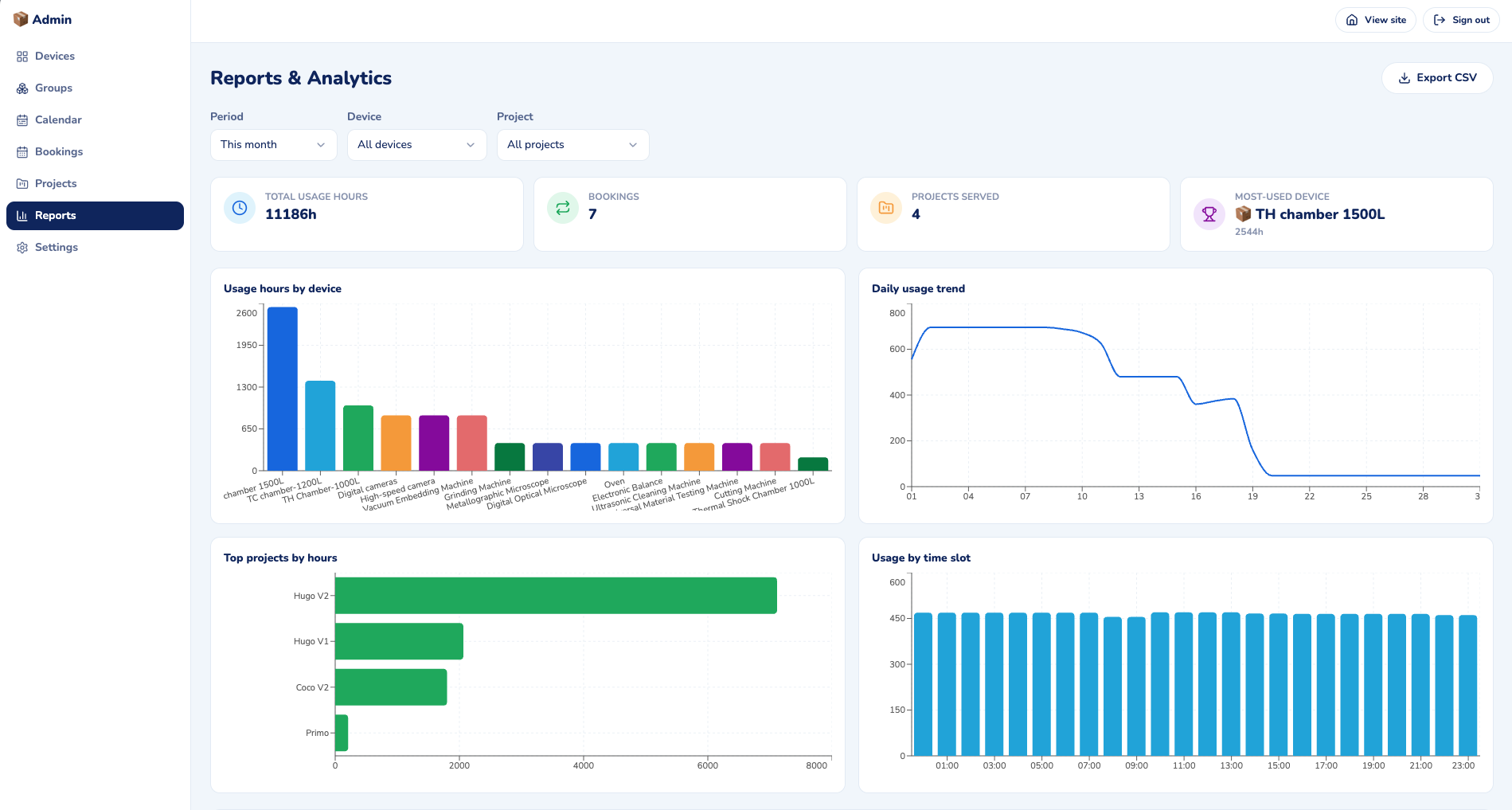Click the tallest blue bar for chamber 1500L
The image size is (1512, 810).
pos(283,389)
